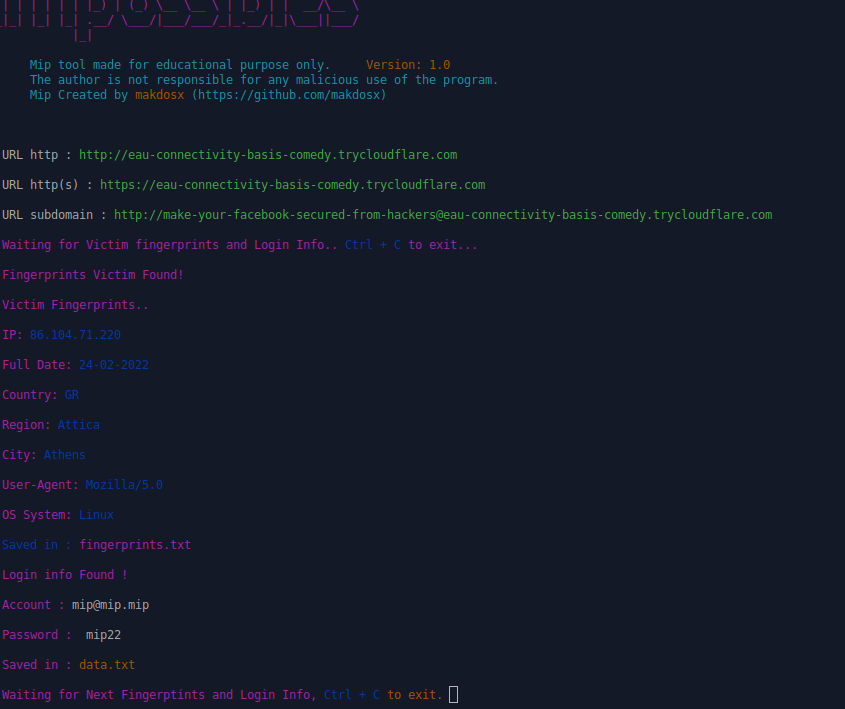
Task: Click the City value Athens
Action: click(65, 455)
